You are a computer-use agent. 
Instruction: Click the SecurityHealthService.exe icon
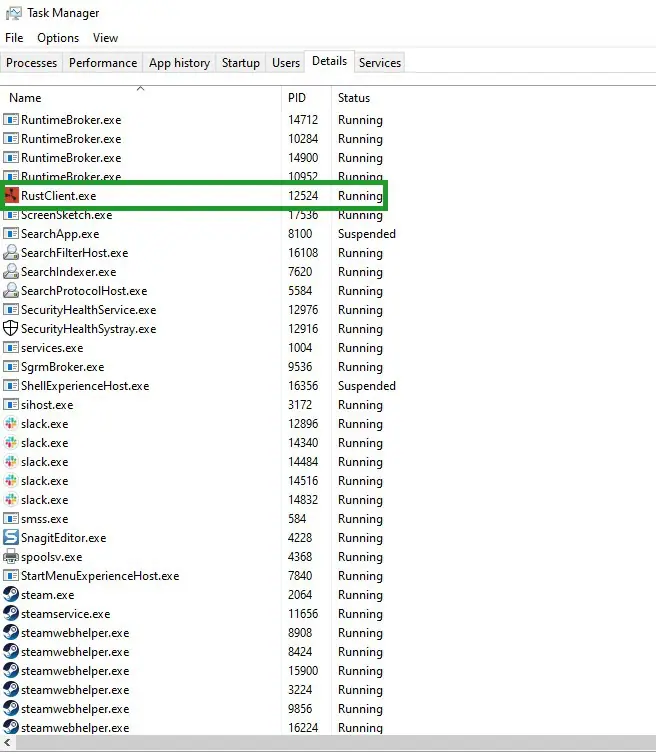[x=11, y=309]
